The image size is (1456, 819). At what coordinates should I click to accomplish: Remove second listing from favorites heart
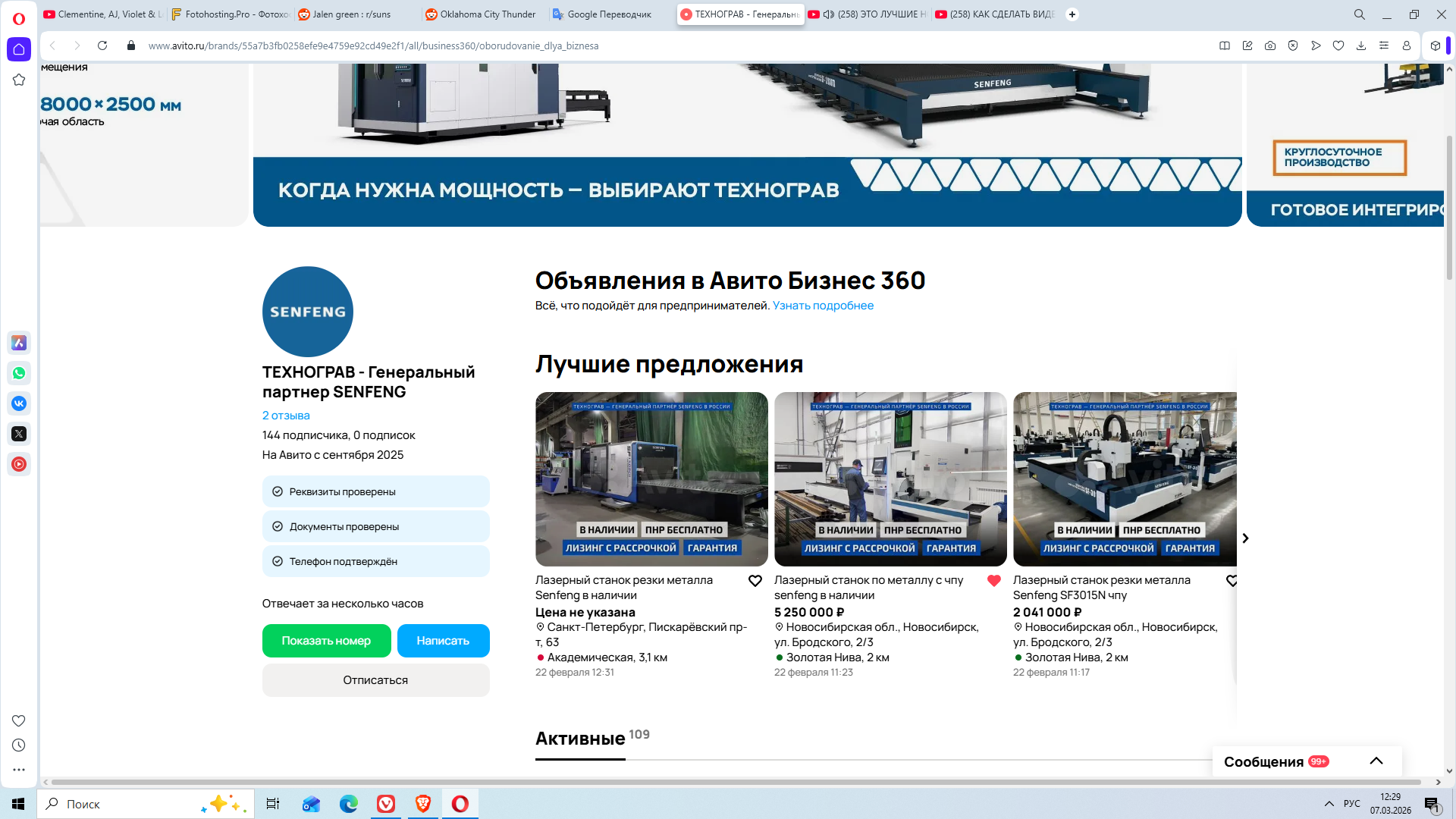993,581
